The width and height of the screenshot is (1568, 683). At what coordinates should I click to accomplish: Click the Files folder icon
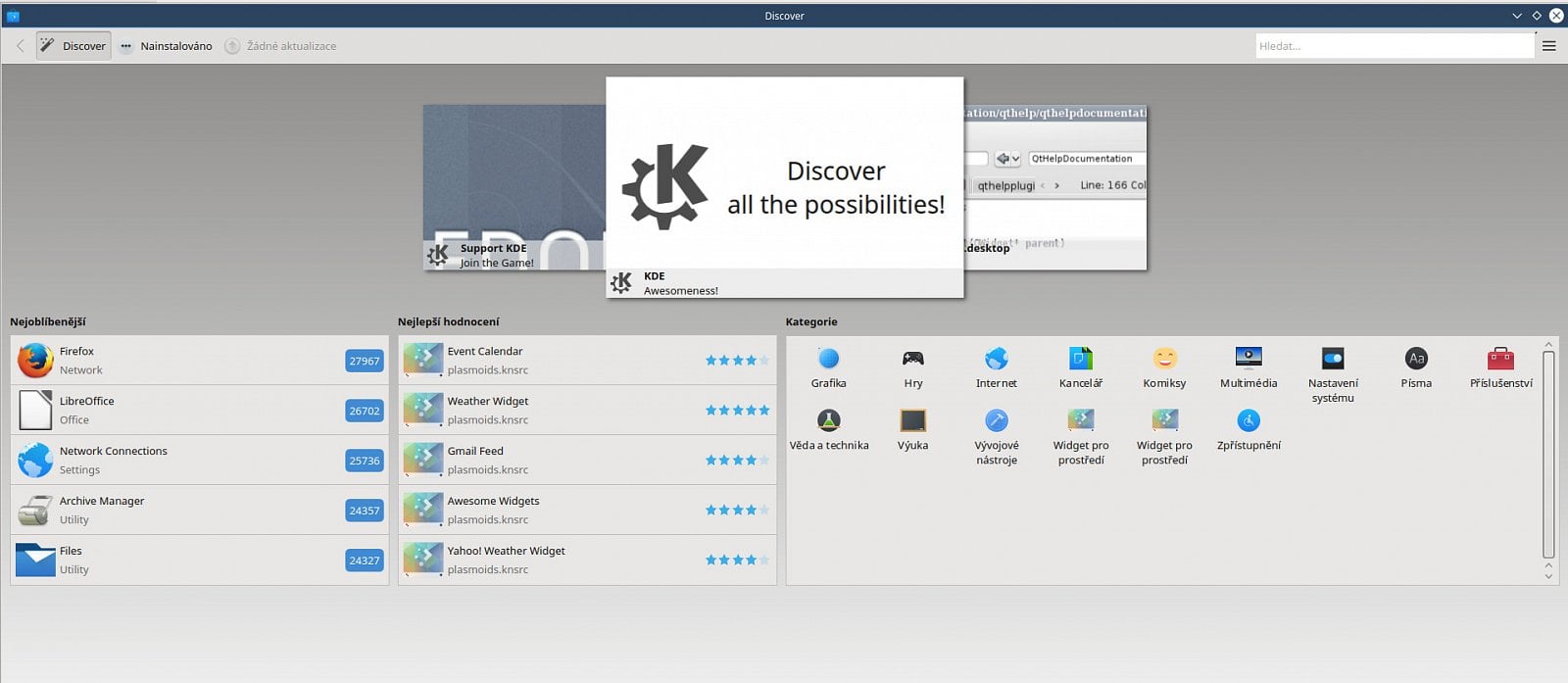tap(35, 561)
